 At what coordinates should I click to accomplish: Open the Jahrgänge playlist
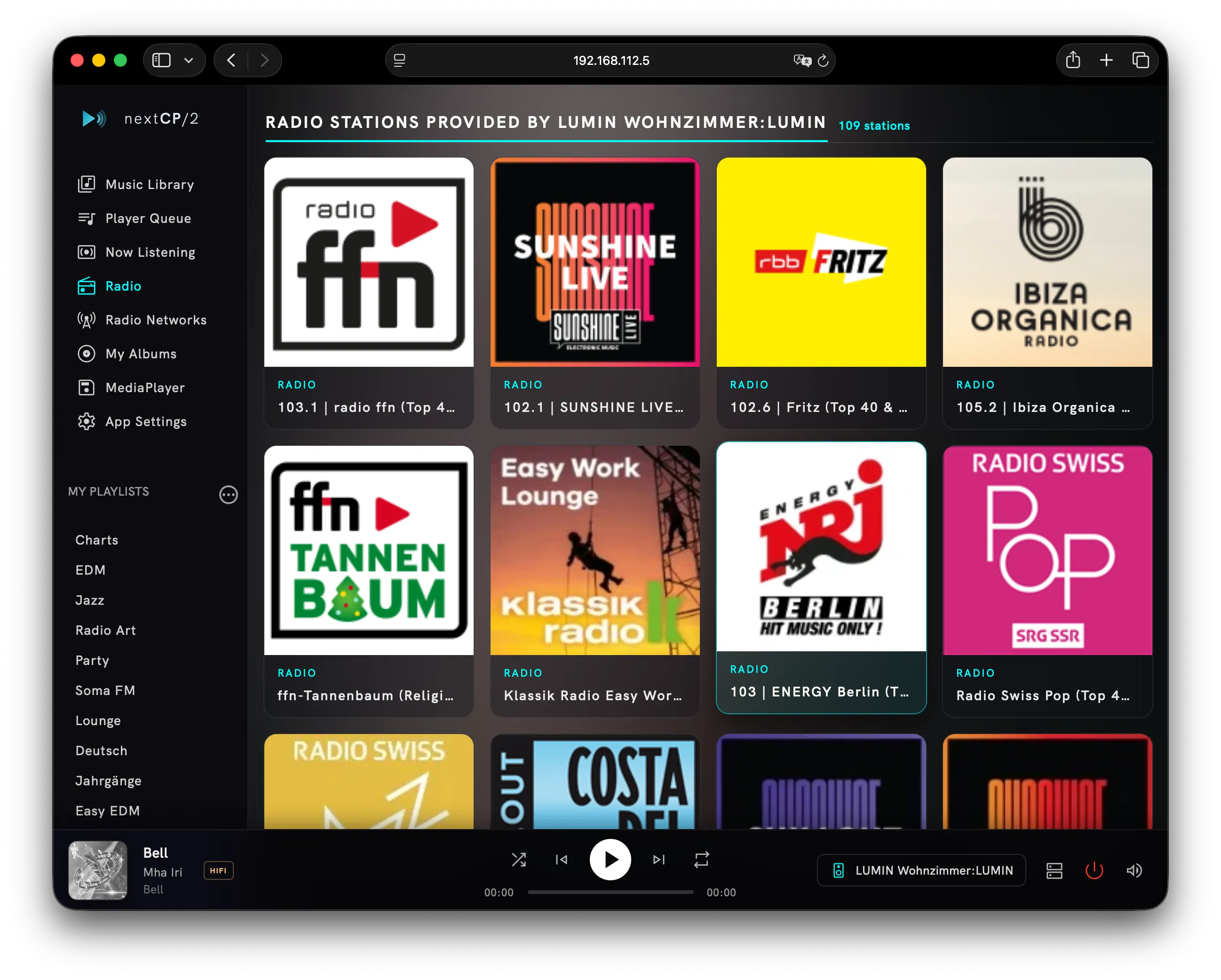point(109,781)
